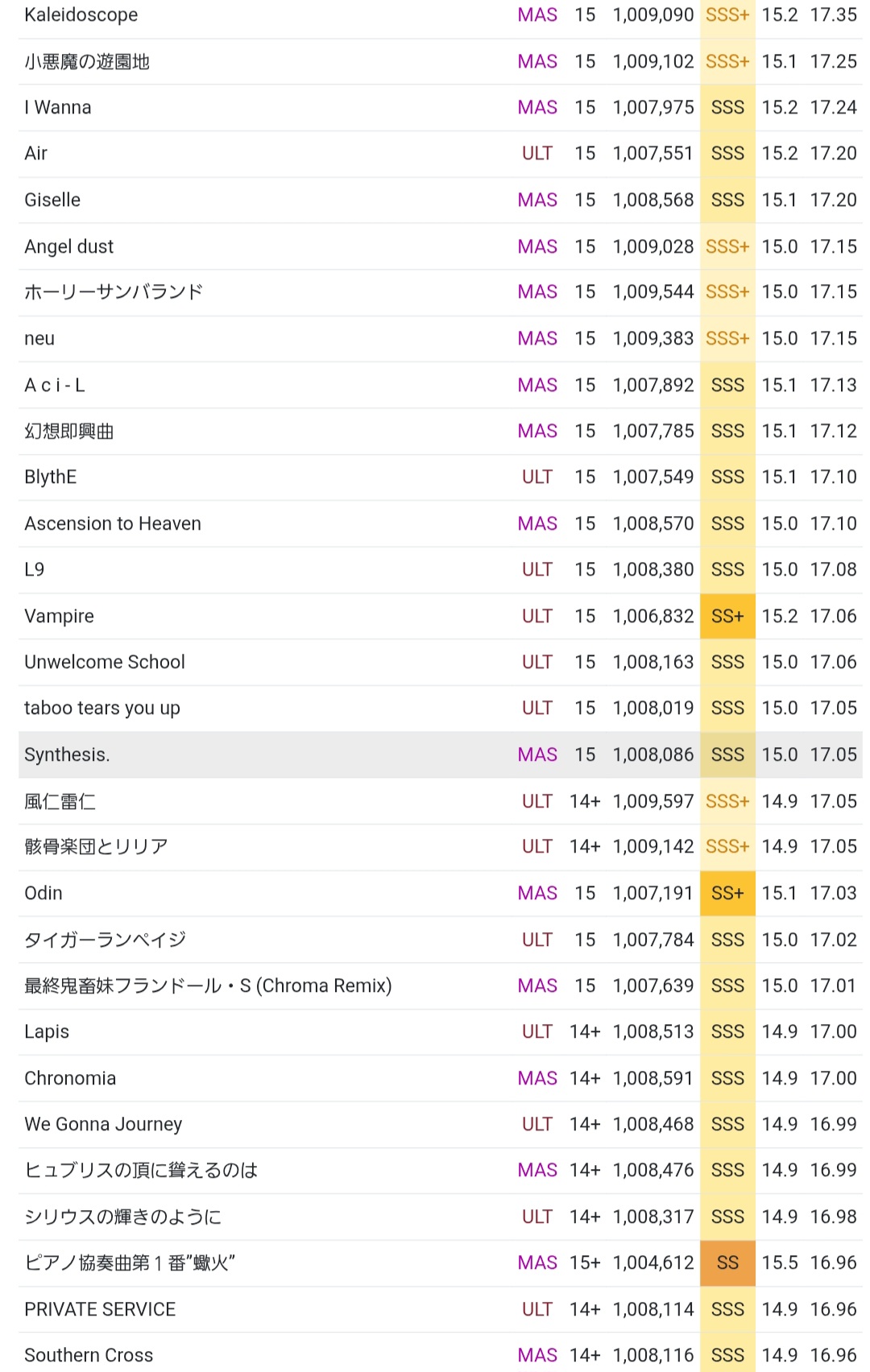Click the taboo tears you up title
The width and height of the screenshot is (870, 1372).
point(102,709)
